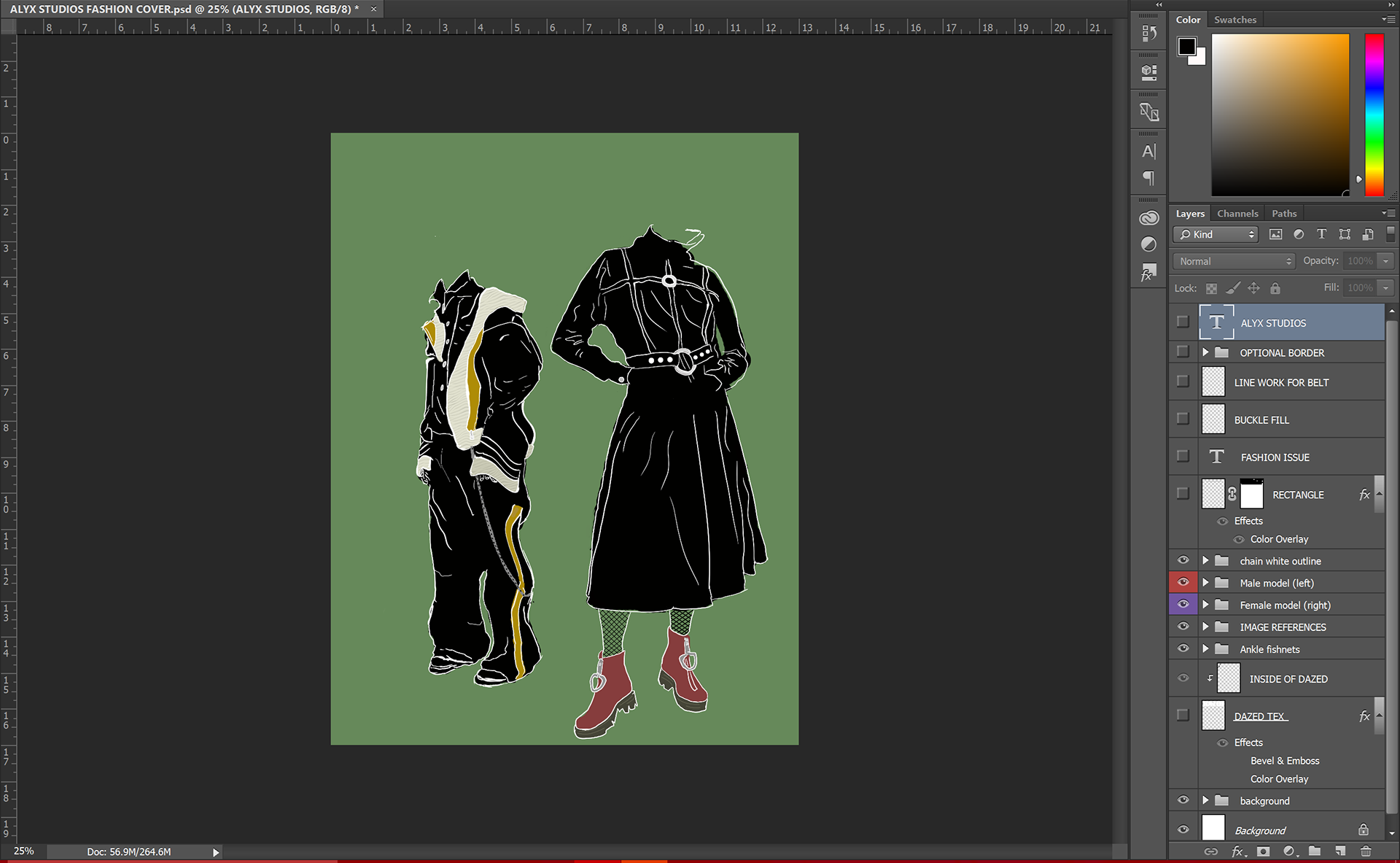Screen dimensions: 1400x863
Task: Delete layer with the trash icon
Action: pyautogui.click(x=1366, y=851)
